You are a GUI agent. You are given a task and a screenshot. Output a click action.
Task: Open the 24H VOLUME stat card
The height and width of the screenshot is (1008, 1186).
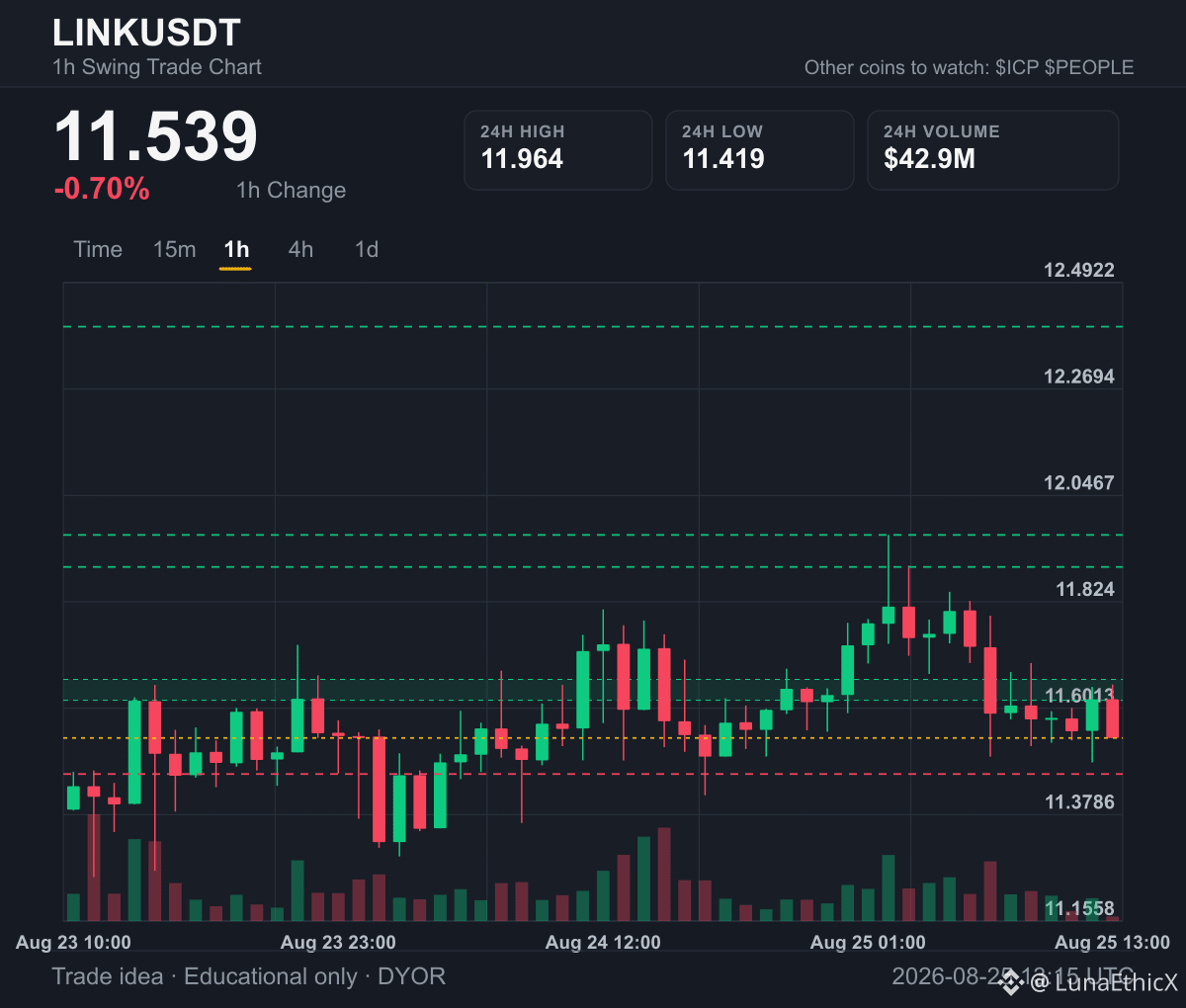tap(993, 149)
